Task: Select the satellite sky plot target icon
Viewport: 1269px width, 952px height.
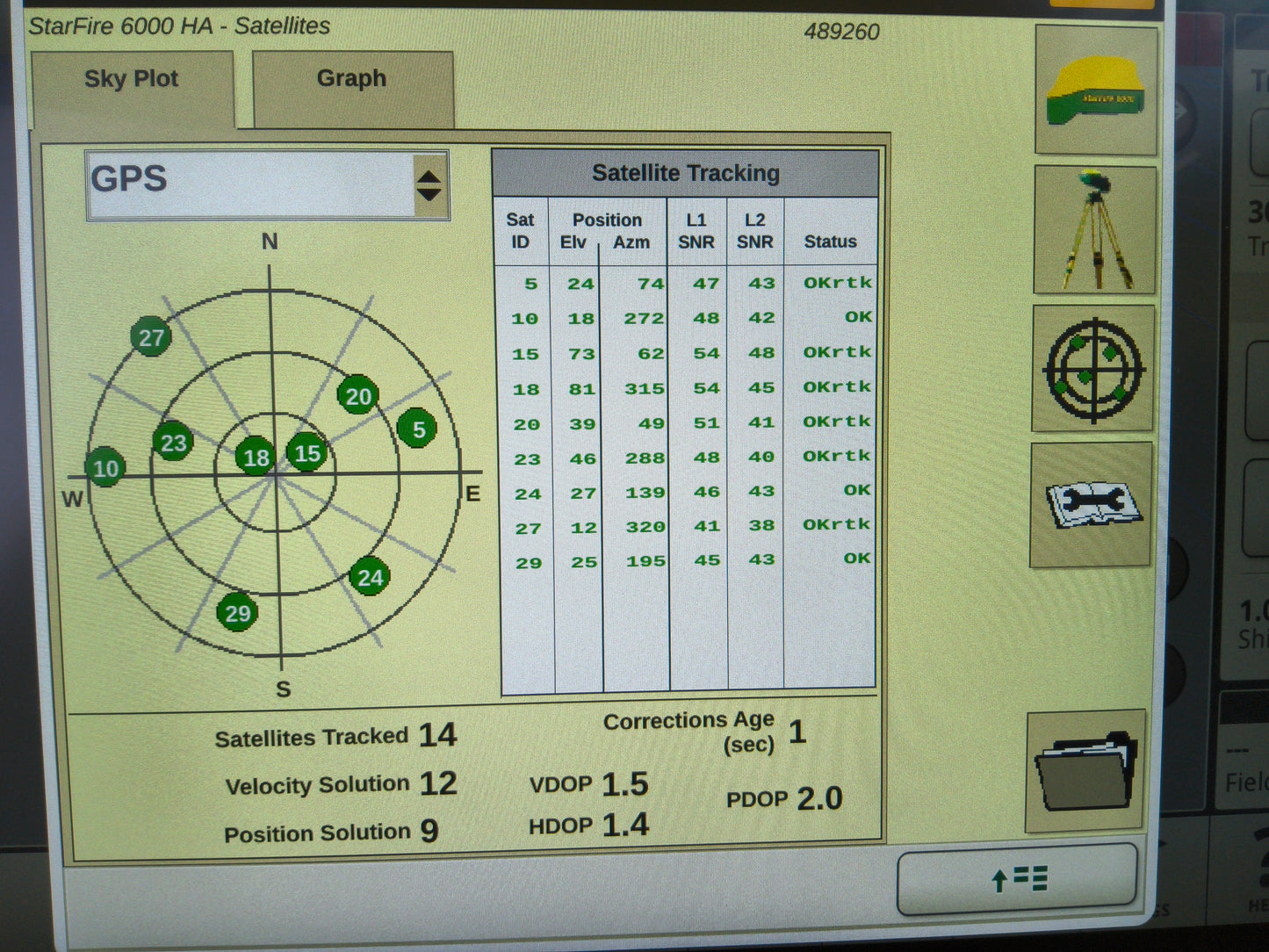Action: click(x=1093, y=369)
